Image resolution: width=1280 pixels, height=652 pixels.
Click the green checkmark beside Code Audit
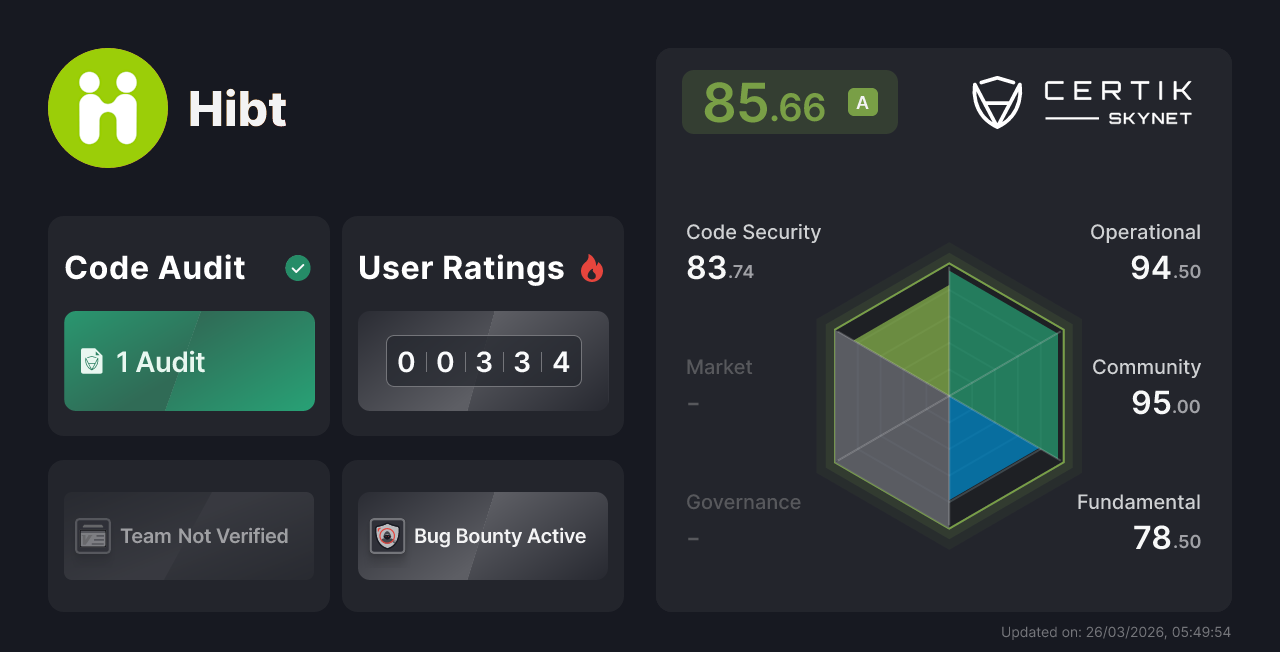click(x=297, y=267)
